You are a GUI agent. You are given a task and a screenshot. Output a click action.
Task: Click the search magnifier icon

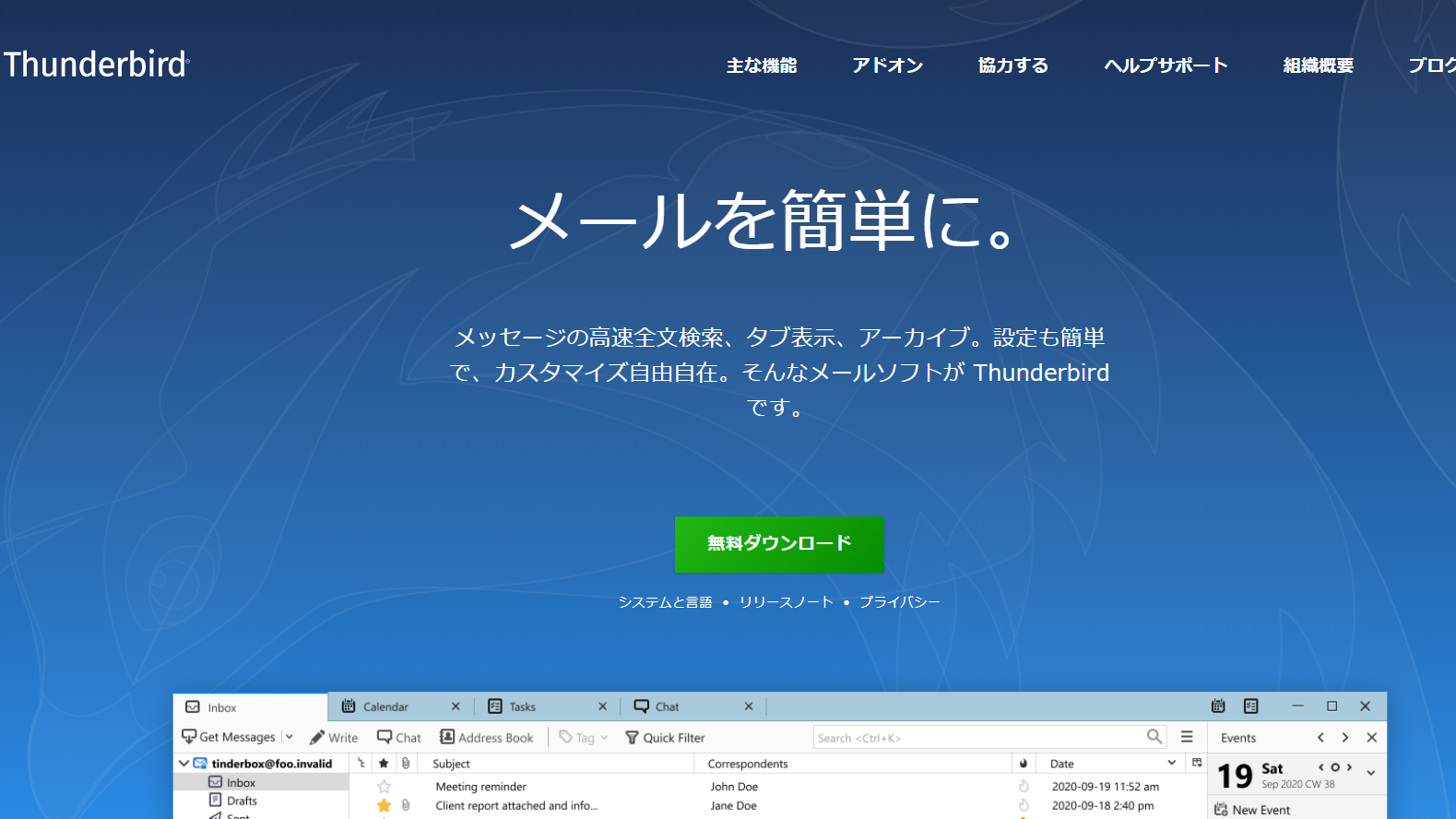point(1154,736)
